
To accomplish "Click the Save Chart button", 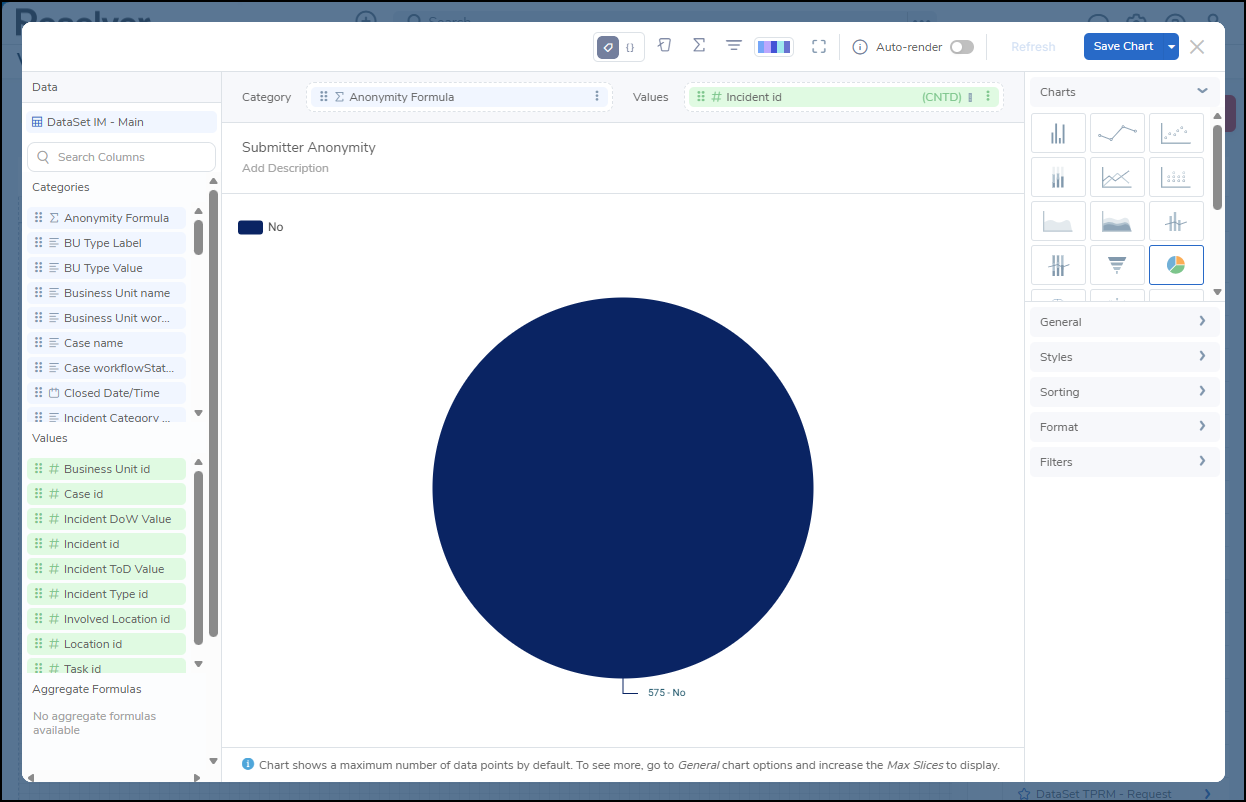I will point(1123,47).
